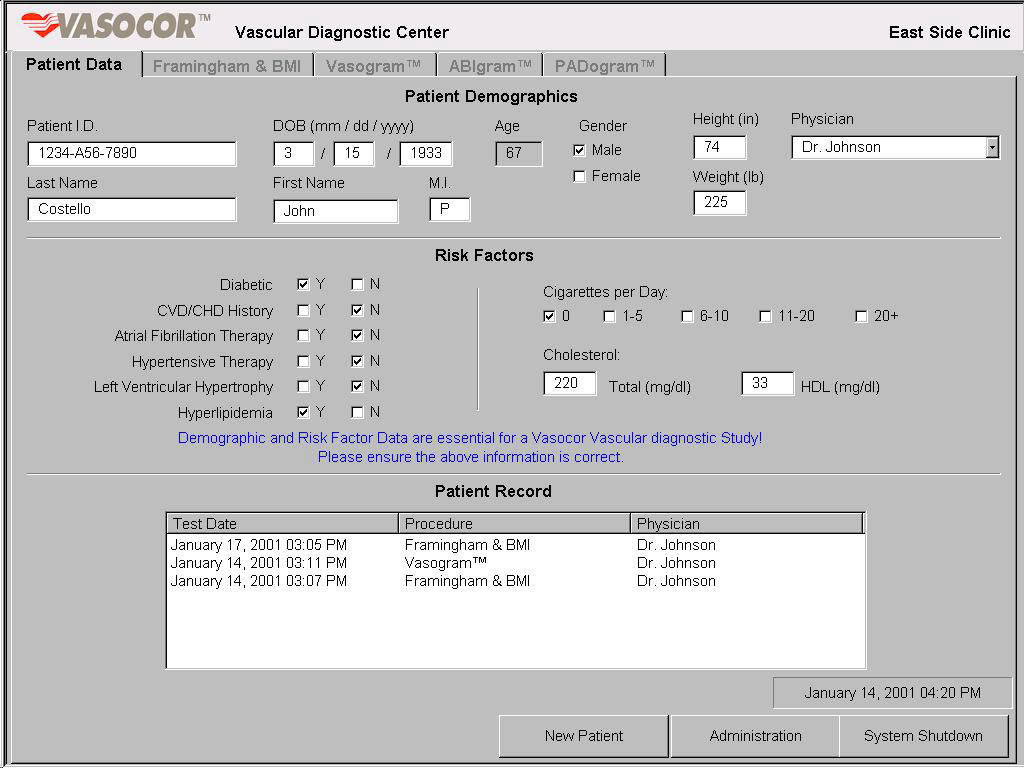Sort records by Procedure column header
The height and width of the screenshot is (768, 1024).
[x=515, y=524]
